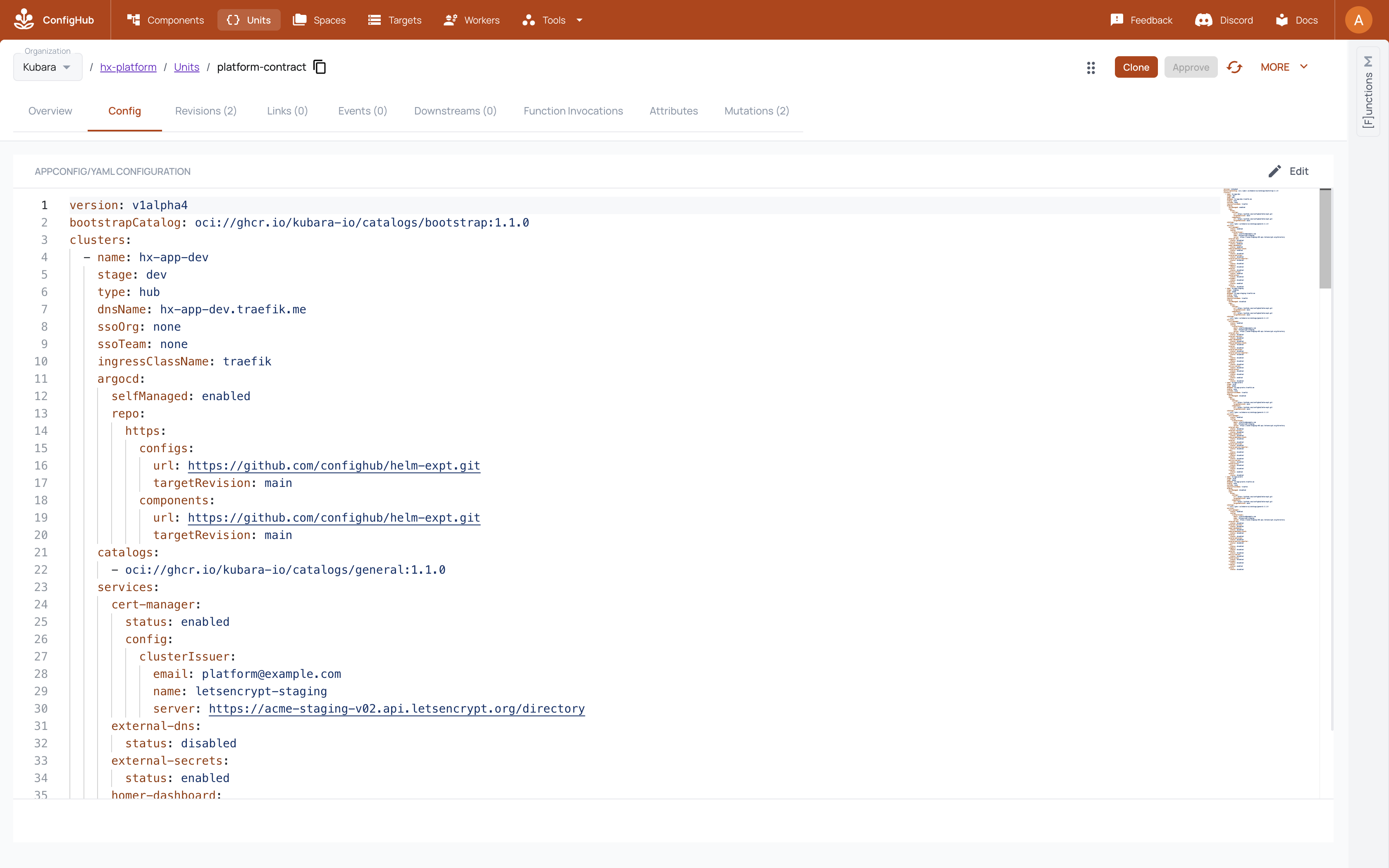Click 'name: letsencrypt-staging' line
Viewport: 1389px width, 868px height.
pyautogui.click(x=240, y=691)
